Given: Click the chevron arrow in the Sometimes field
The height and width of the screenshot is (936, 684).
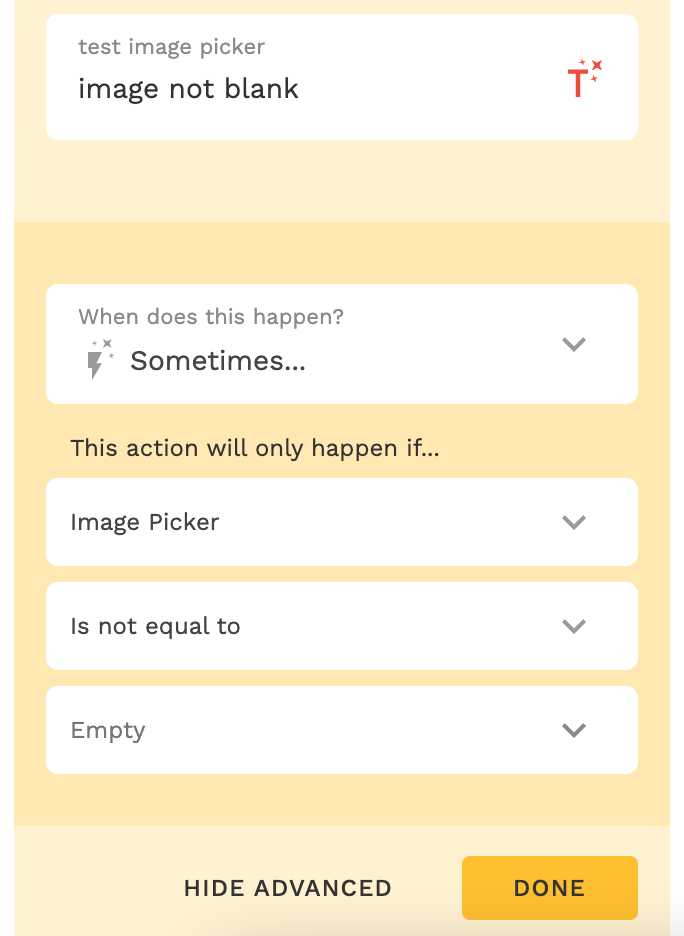Looking at the screenshot, I should pos(573,344).
